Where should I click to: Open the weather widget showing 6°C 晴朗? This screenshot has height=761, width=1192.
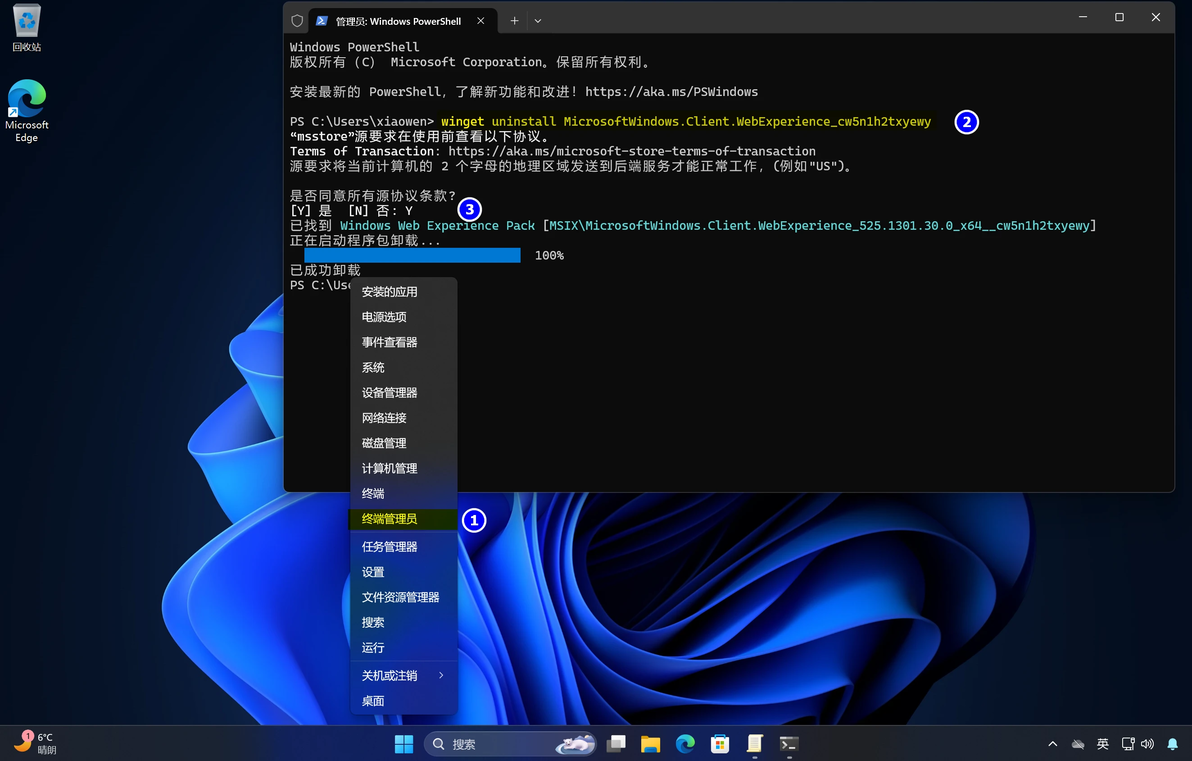tap(35, 744)
